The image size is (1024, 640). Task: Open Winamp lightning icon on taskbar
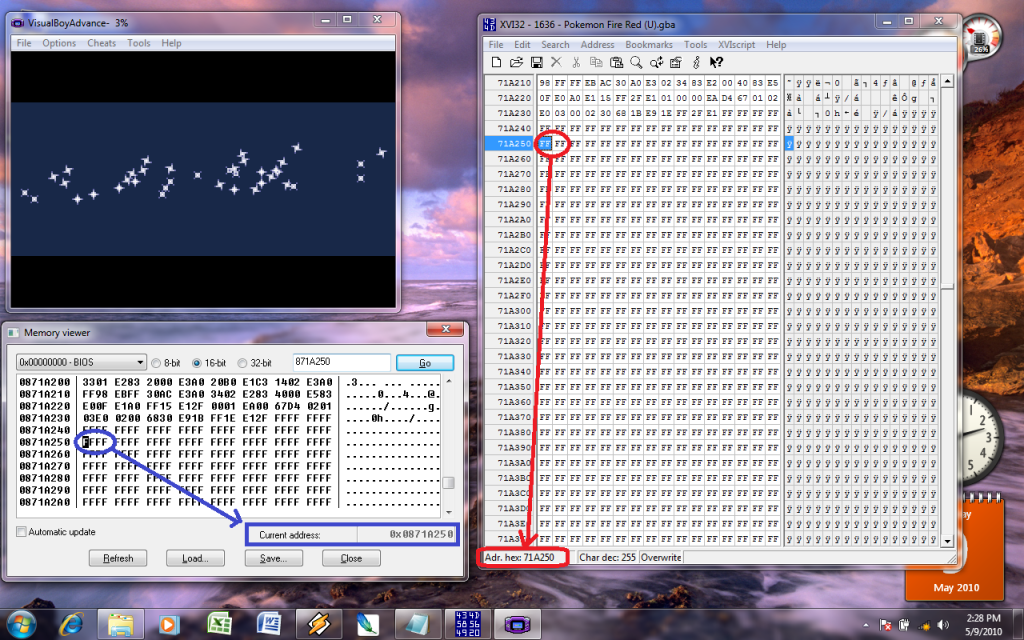319,624
